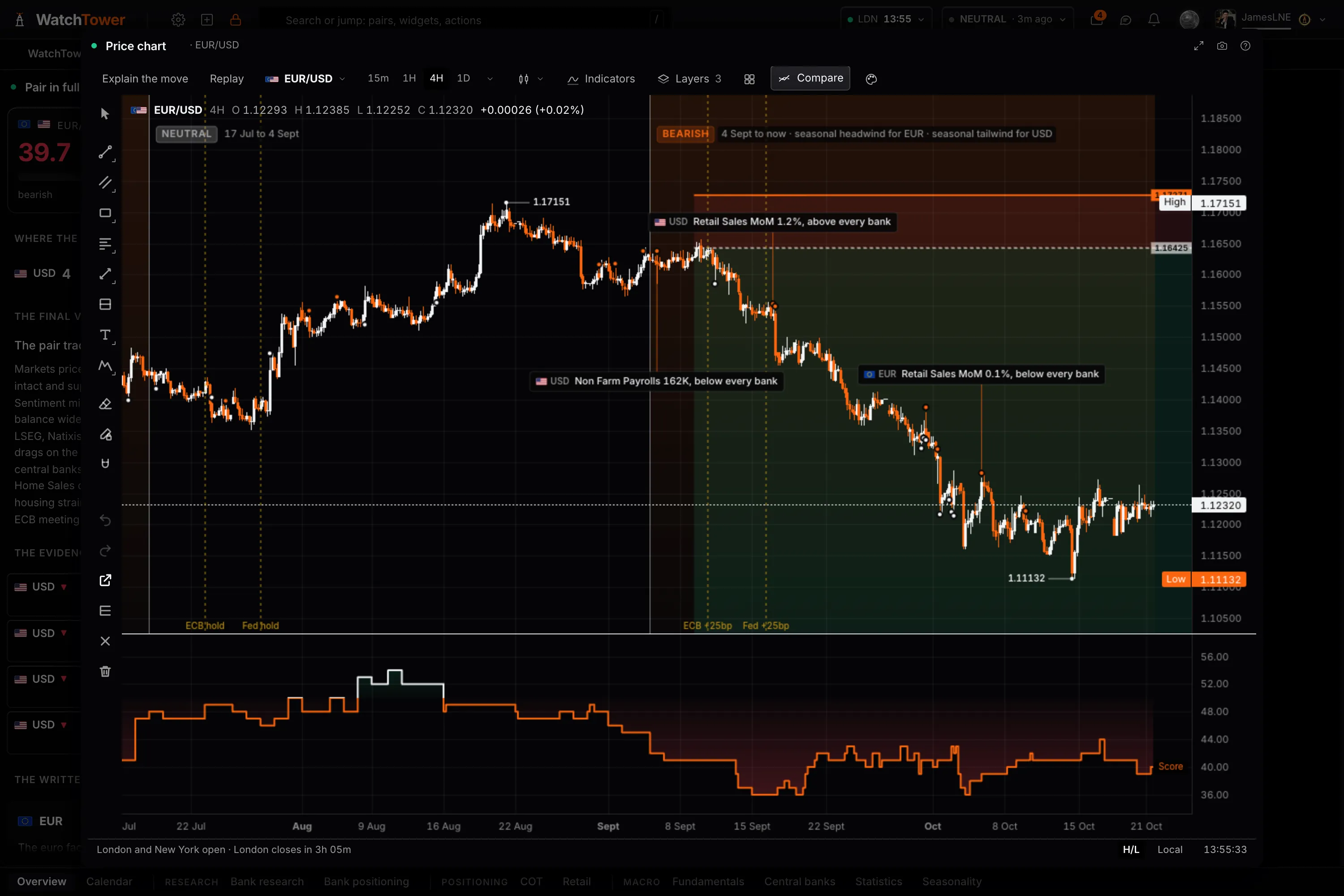1344x896 pixels.
Task: Select the eraser tool
Action: (x=105, y=404)
